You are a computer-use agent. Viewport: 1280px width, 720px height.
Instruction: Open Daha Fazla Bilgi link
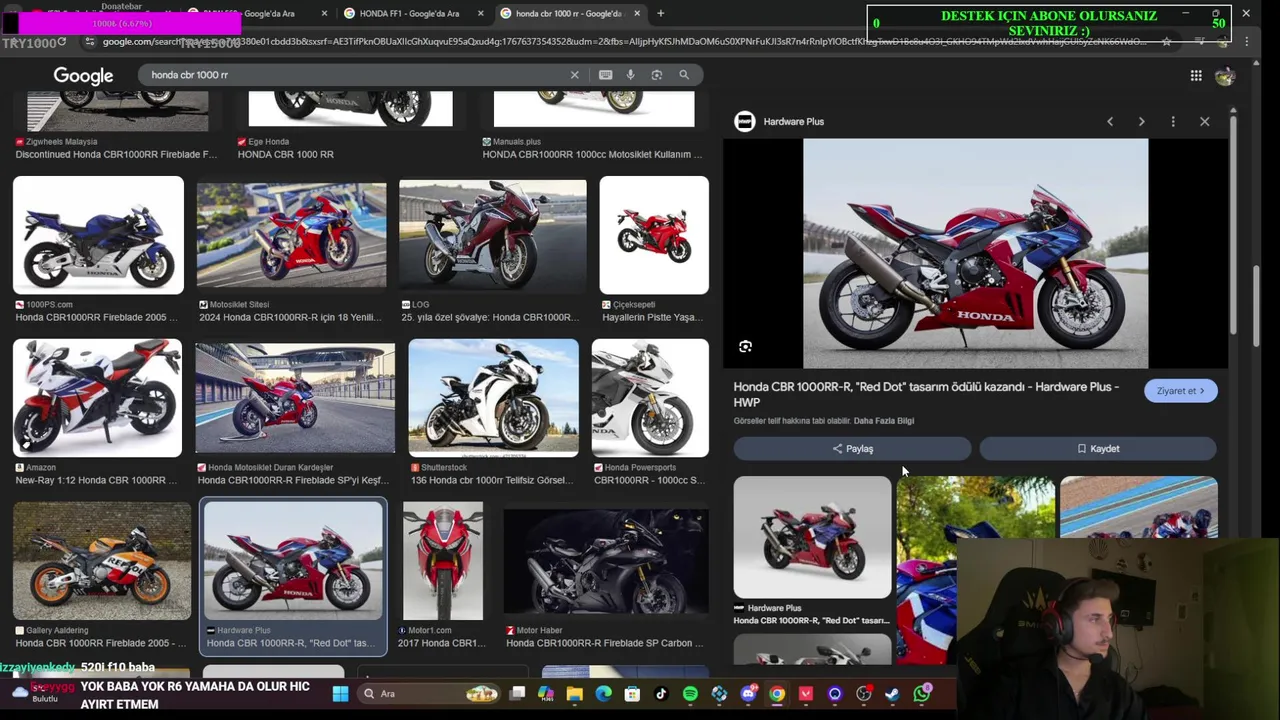[x=884, y=421]
